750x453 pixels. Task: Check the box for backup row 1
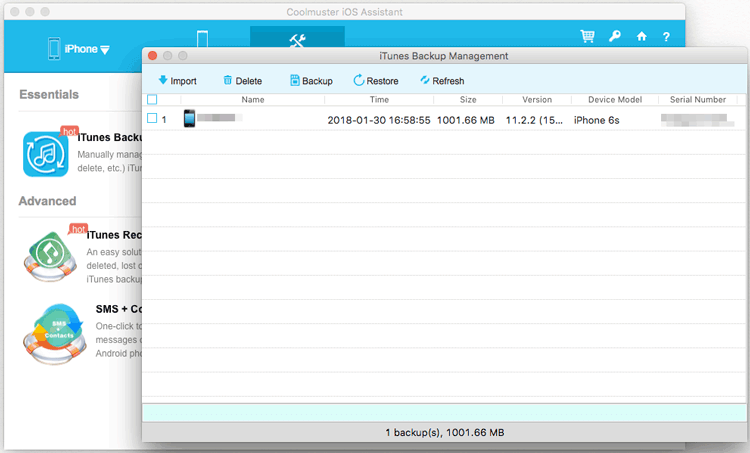(152, 118)
